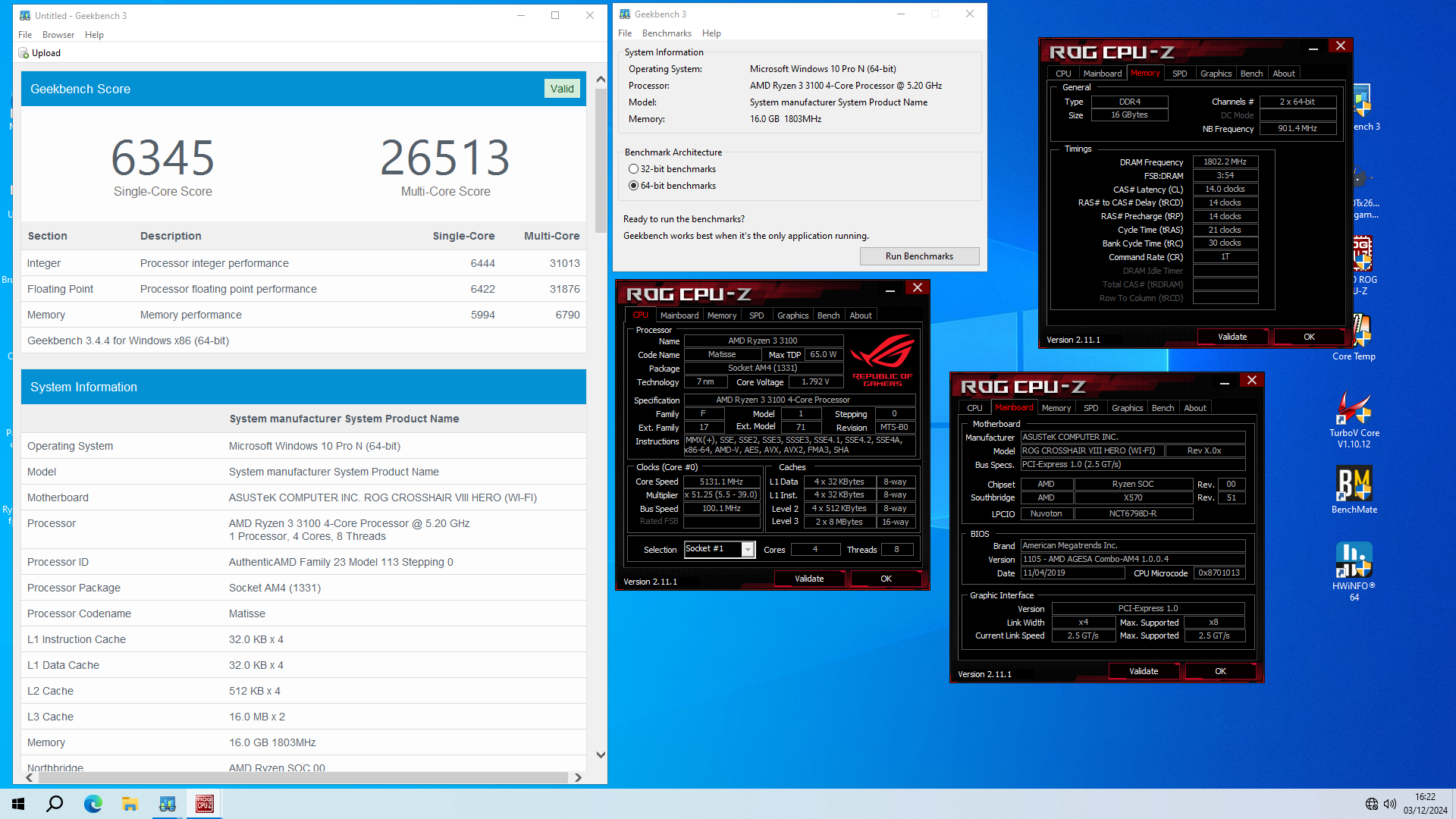The width and height of the screenshot is (1456, 819).
Task: Open taskbar Search
Action: pyautogui.click(x=55, y=804)
